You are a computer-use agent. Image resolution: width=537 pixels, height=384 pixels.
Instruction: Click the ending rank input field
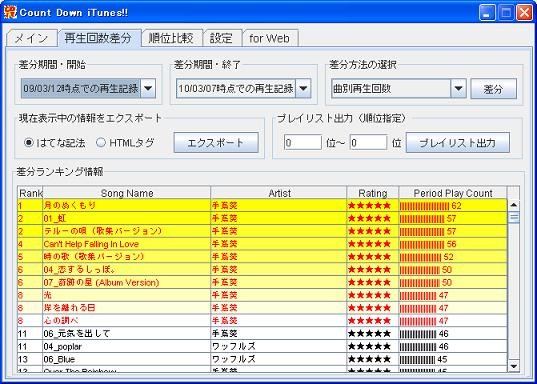369,142
